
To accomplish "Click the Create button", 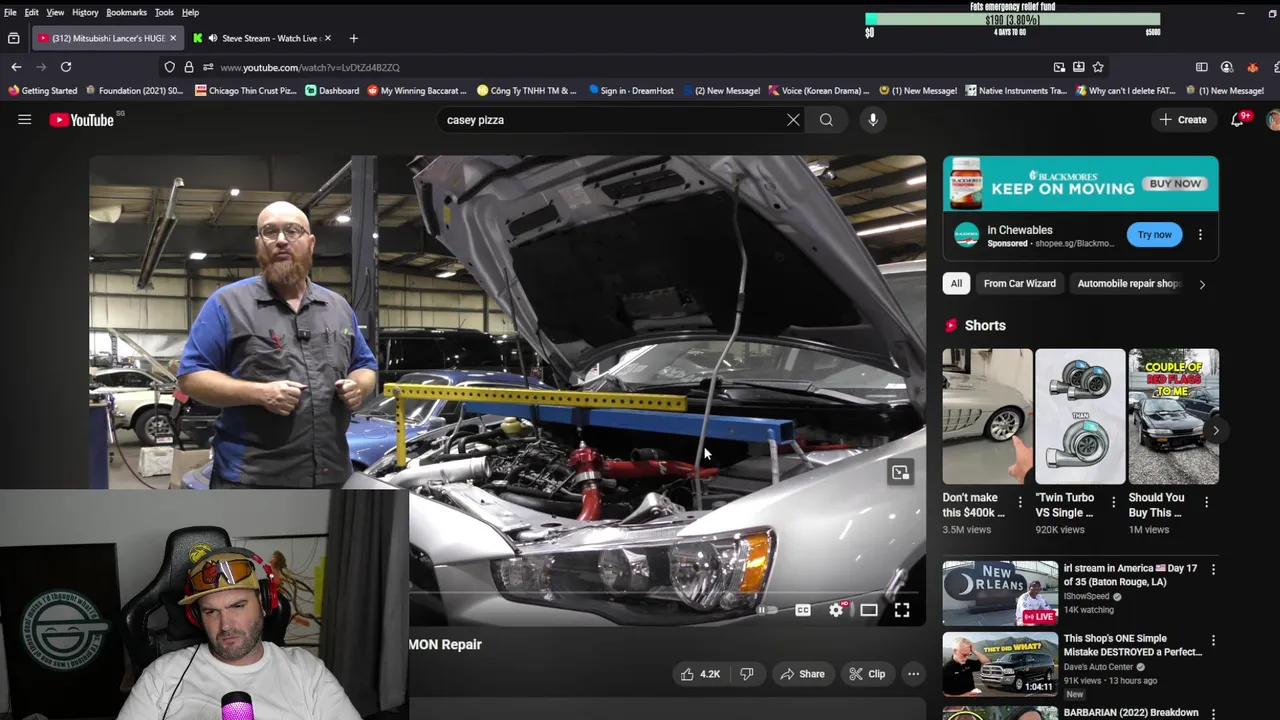I will point(1183,120).
